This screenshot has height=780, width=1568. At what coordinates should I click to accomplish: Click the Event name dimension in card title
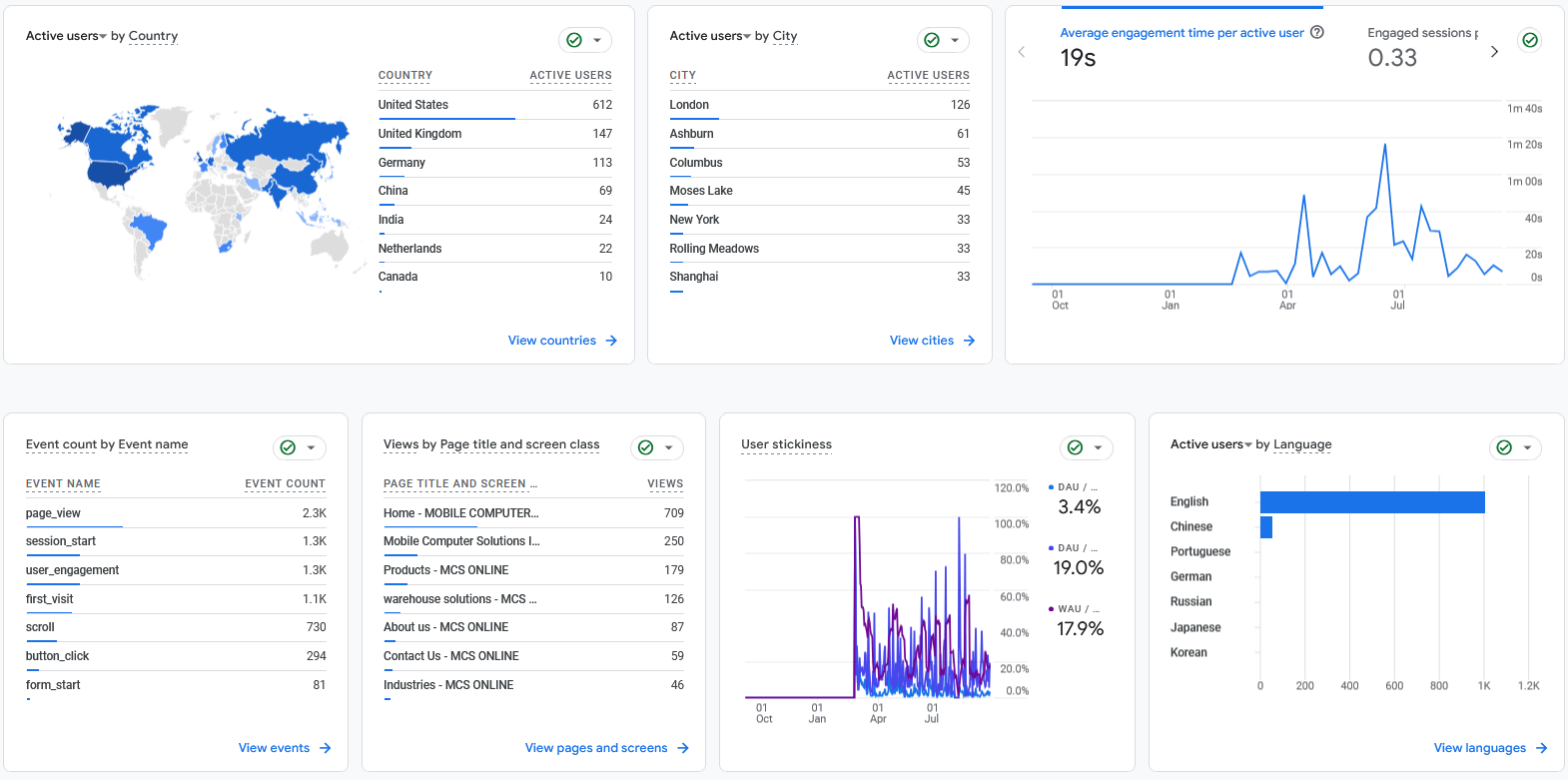153,444
